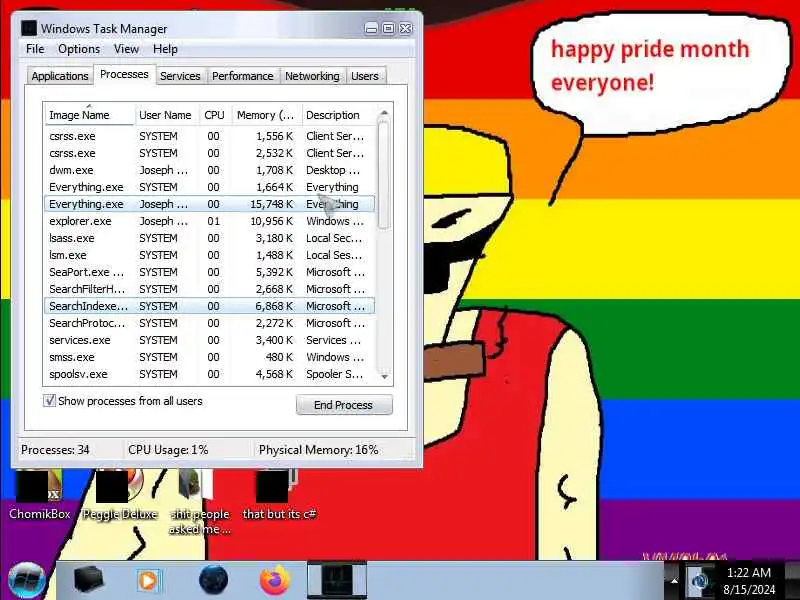Select the csrss.exe row with 2,532 K
This screenshot has width=800, height=600.
[x=210, y=153]
